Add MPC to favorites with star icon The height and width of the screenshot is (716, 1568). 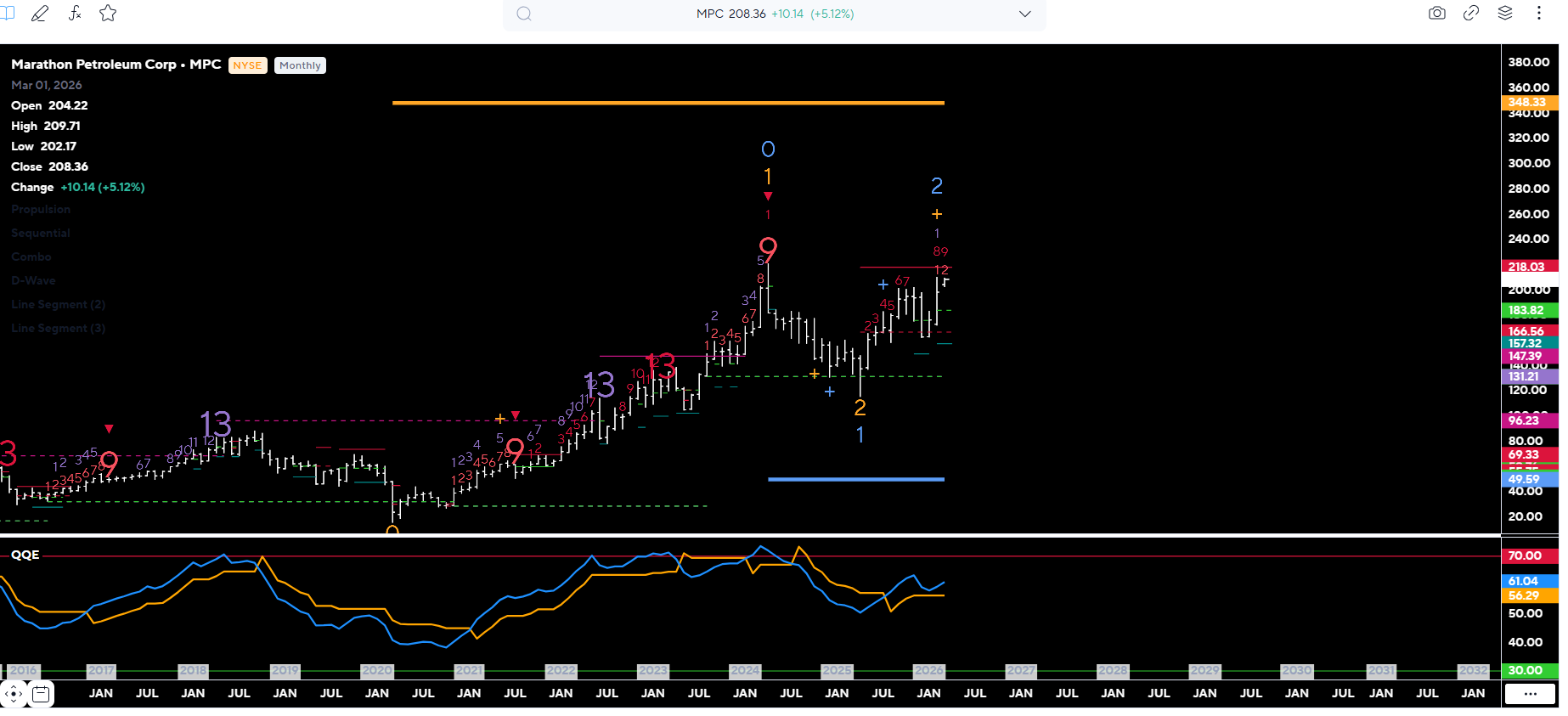[x=108, y=14]
